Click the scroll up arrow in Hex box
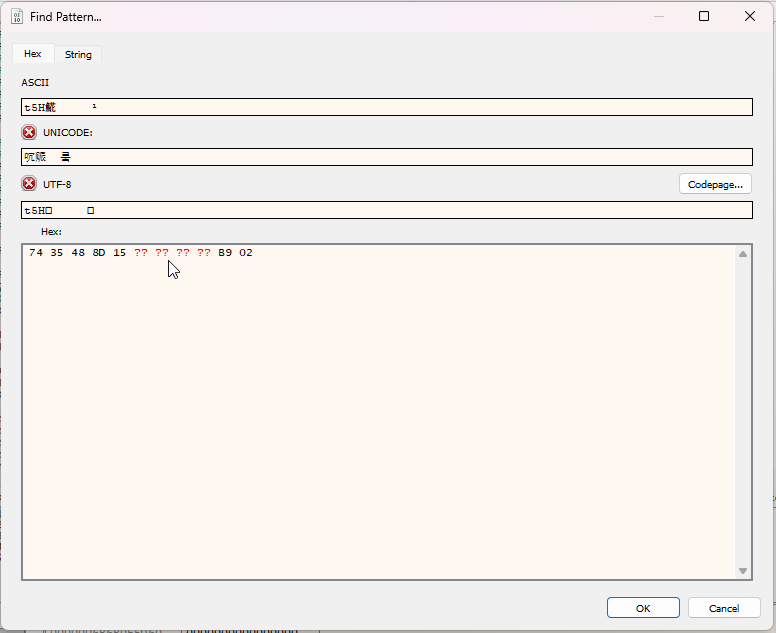The width and height of the screenshot is (776, 633). point(743,254)
